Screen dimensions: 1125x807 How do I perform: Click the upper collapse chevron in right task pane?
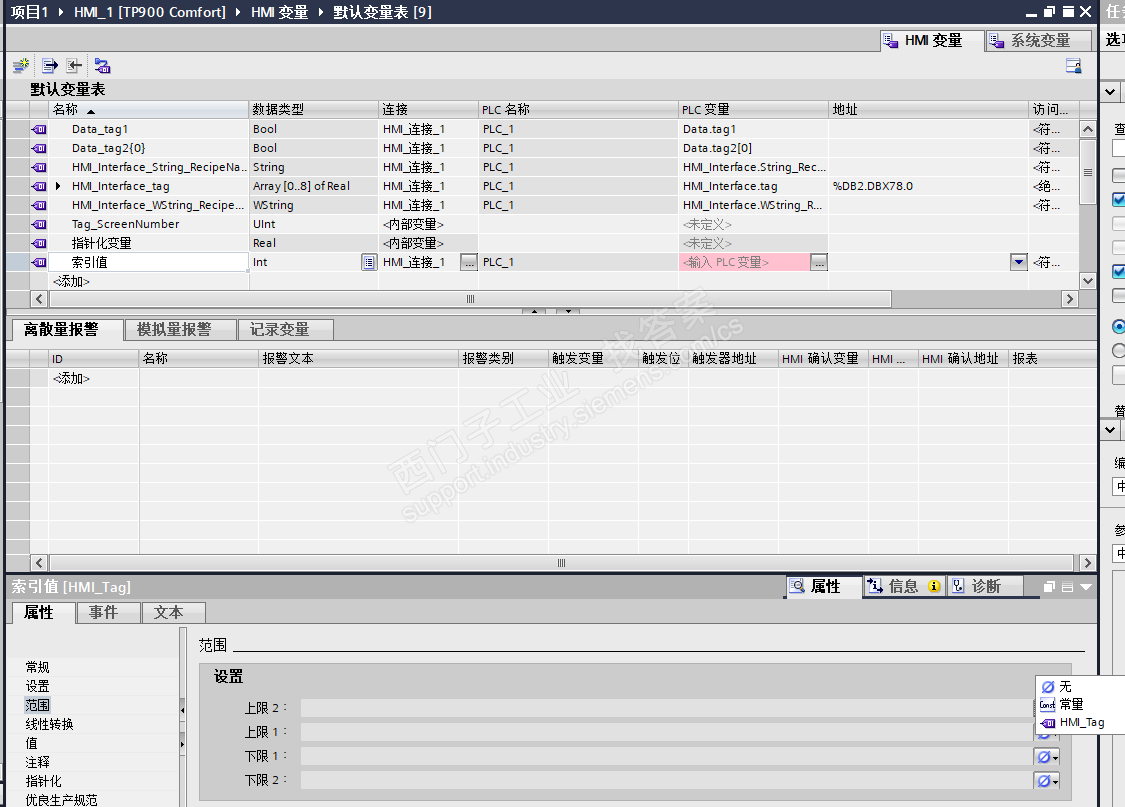click(x=1110, y=92)
